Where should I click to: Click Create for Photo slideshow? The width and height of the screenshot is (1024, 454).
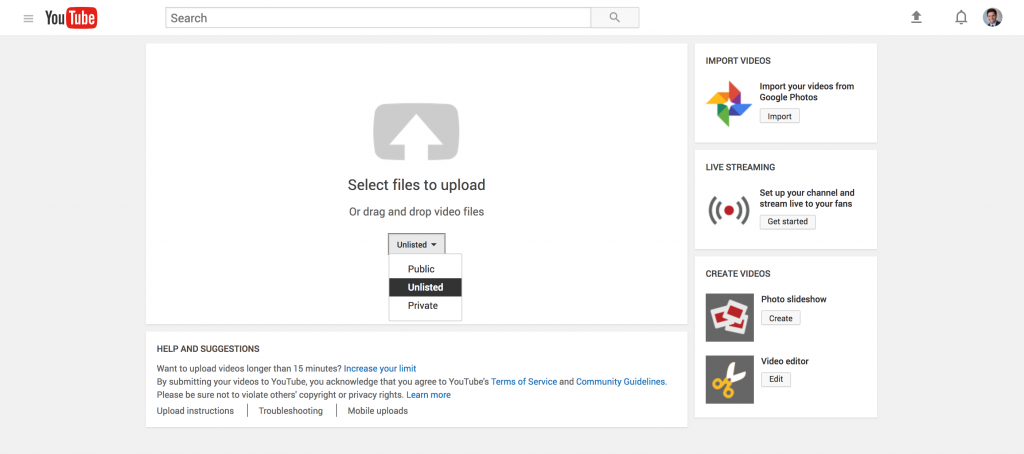780,318
